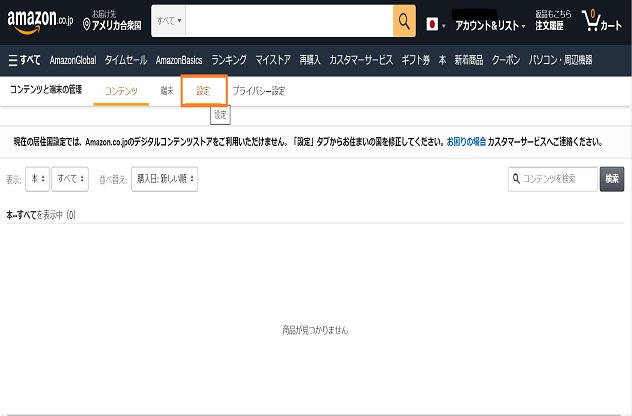Click the orange search magnifier button
Viewport: 632px width, 416px height.
pos(404,21)
